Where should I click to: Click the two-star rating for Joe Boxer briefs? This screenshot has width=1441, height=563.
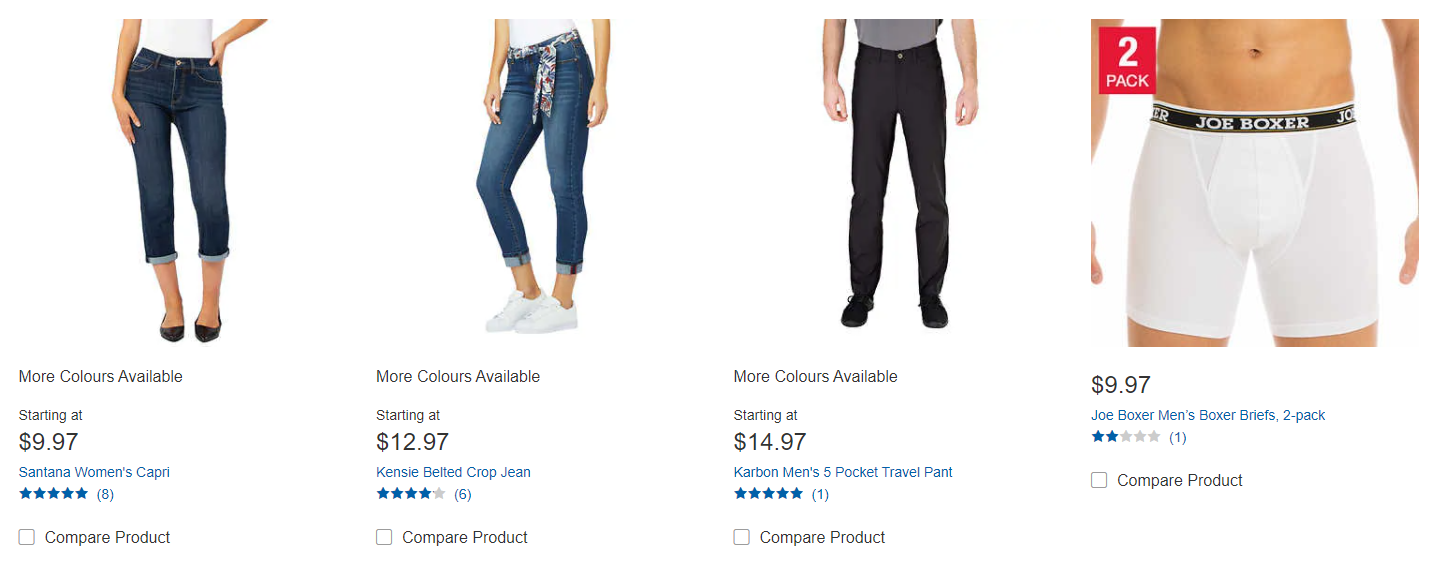(x=1126, y=437)
